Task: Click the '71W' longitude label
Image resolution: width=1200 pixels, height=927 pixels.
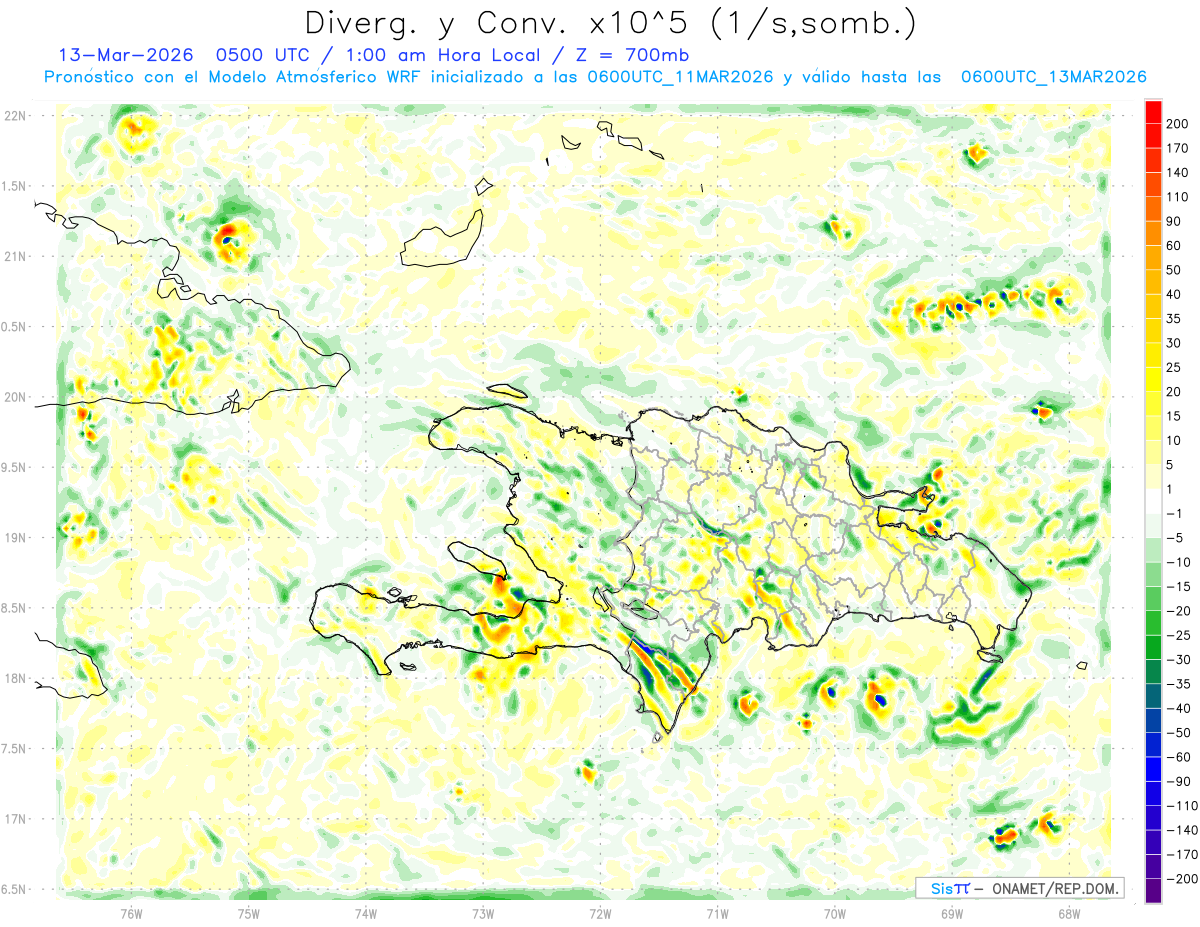Action: pos(717,913)
